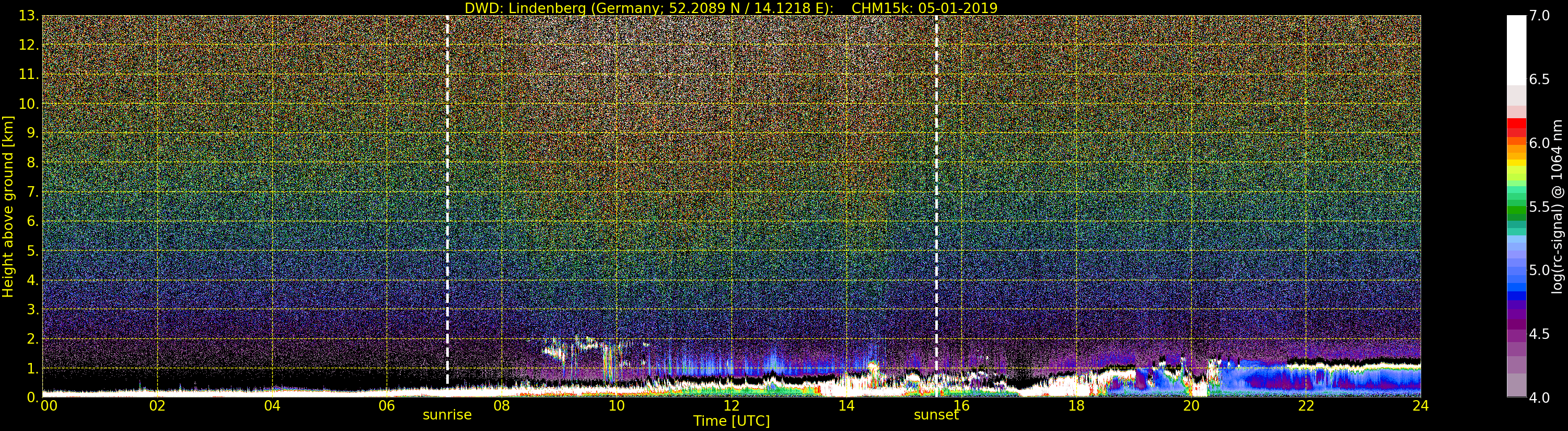
Task: Click the '04' time axis tick label
Action: pos(272,406)
